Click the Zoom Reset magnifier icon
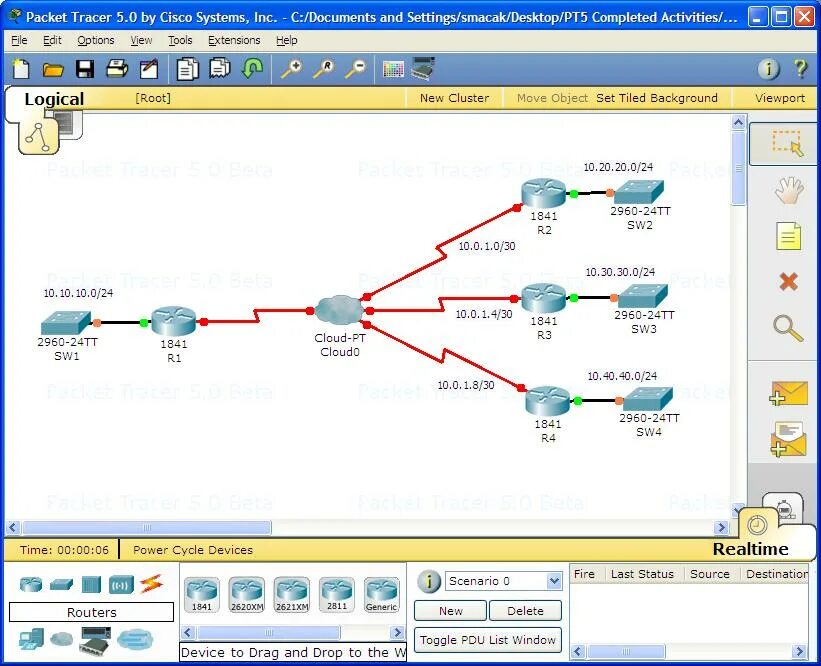The image size is (821, 666). (x=324, y=69)
